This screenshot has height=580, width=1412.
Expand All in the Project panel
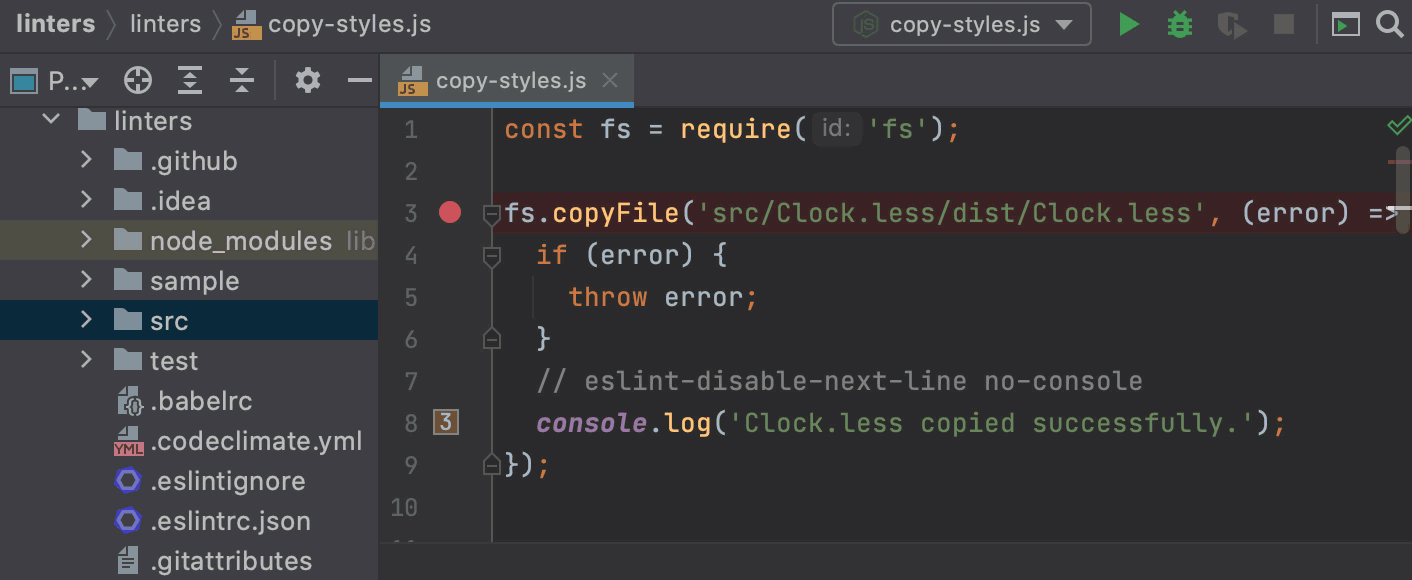(x=190, y=80)
